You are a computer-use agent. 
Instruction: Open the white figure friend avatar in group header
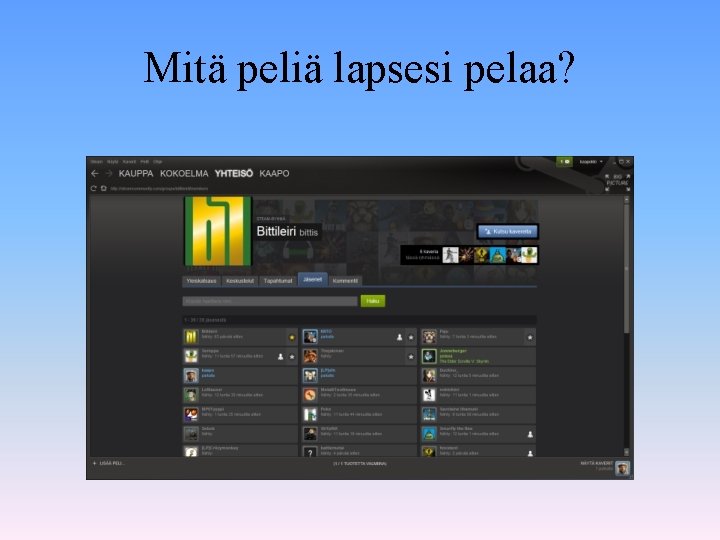coord(450,255)
